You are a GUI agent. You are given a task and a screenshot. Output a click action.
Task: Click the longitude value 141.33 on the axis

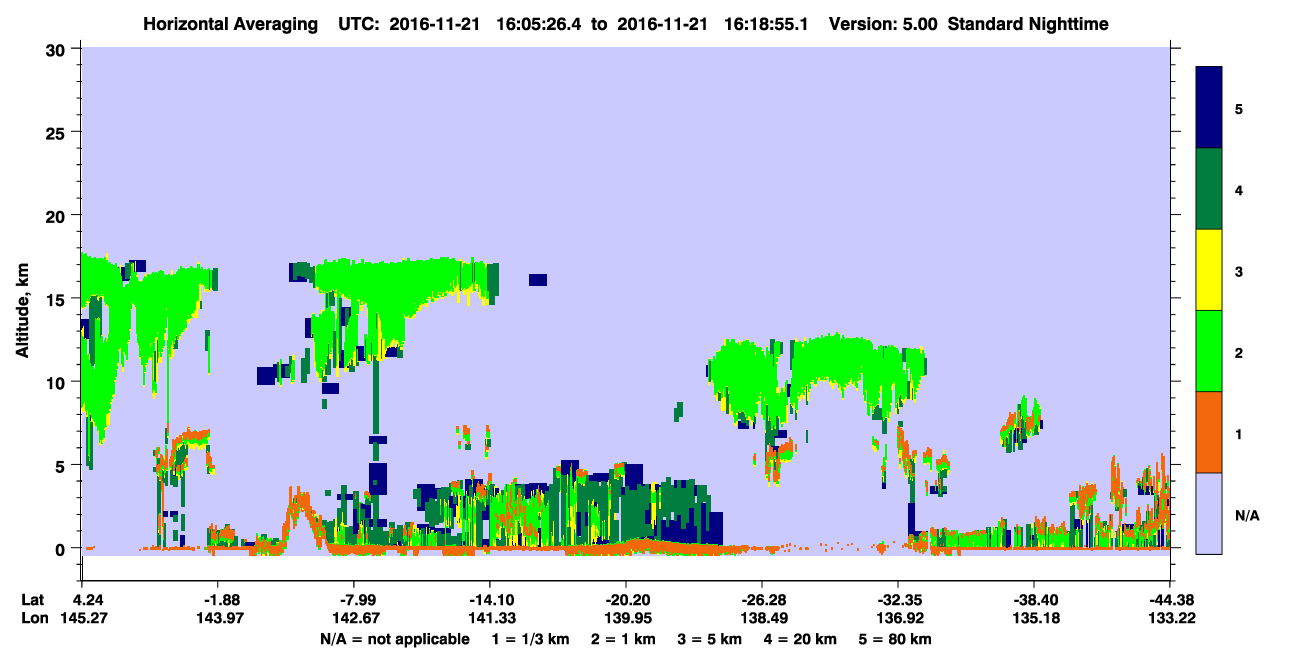tap(489, 618)
